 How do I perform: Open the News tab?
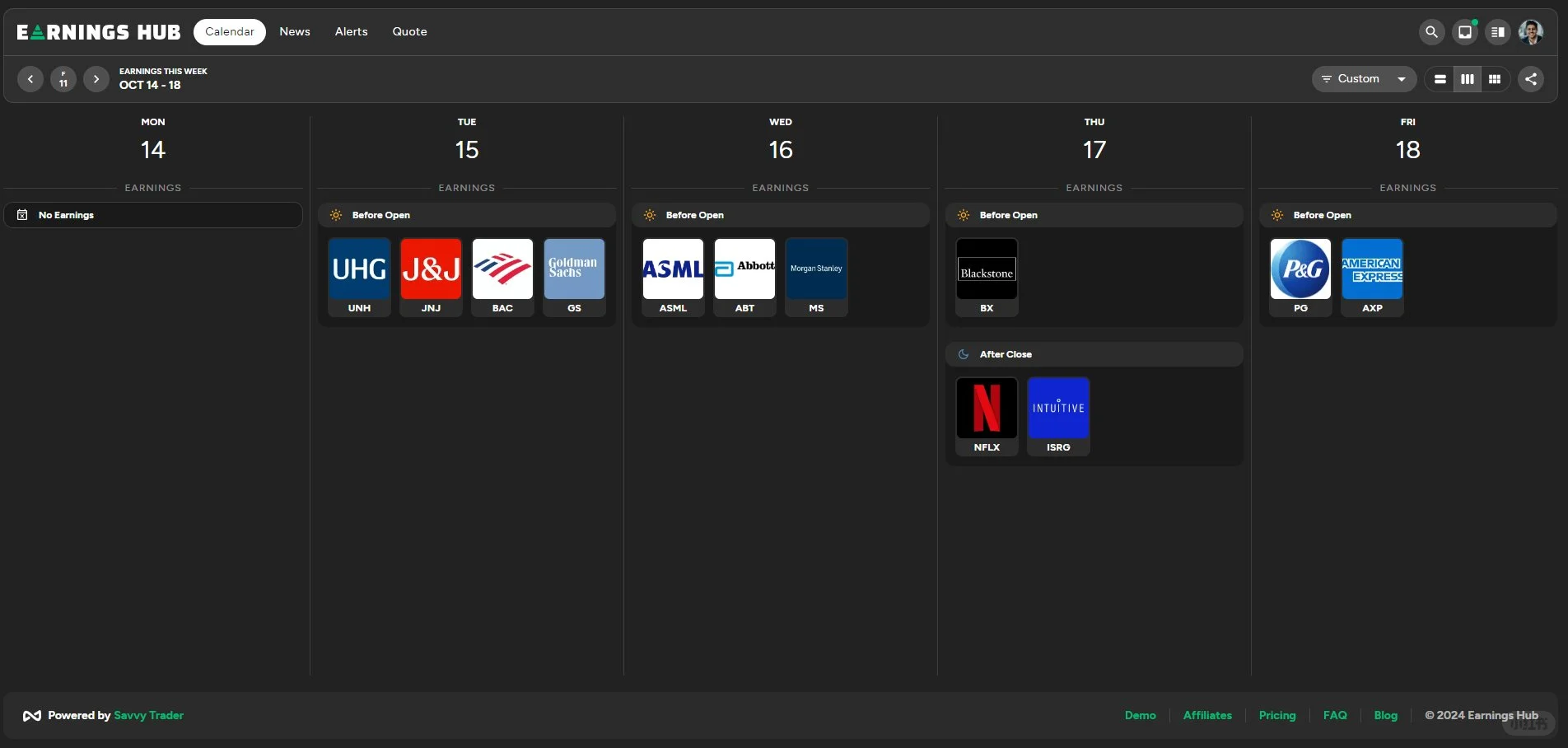[295, 32]
